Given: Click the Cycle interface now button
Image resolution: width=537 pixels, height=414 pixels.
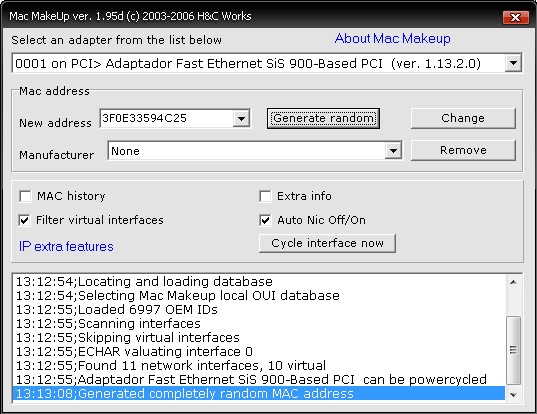Looking at the screenshot, I should tap(327, 243).
